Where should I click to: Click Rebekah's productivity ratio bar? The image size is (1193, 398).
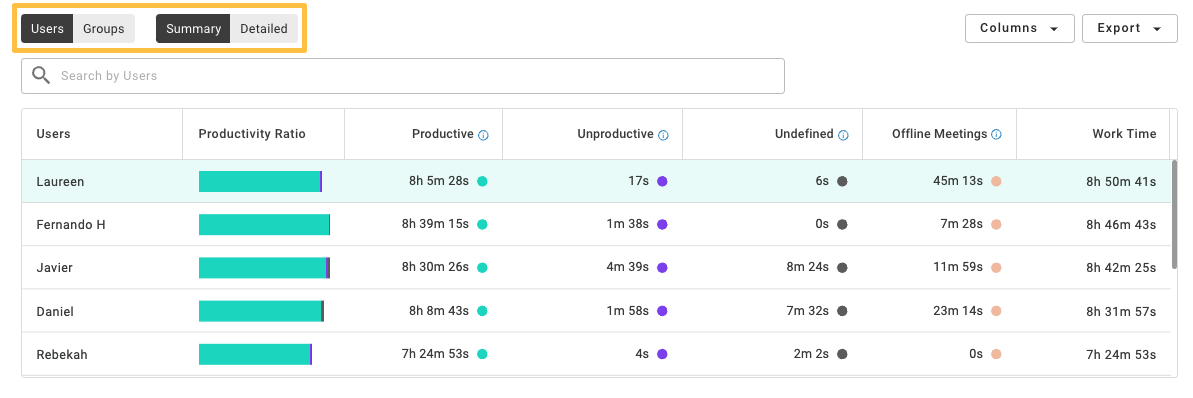click(256, 355)
